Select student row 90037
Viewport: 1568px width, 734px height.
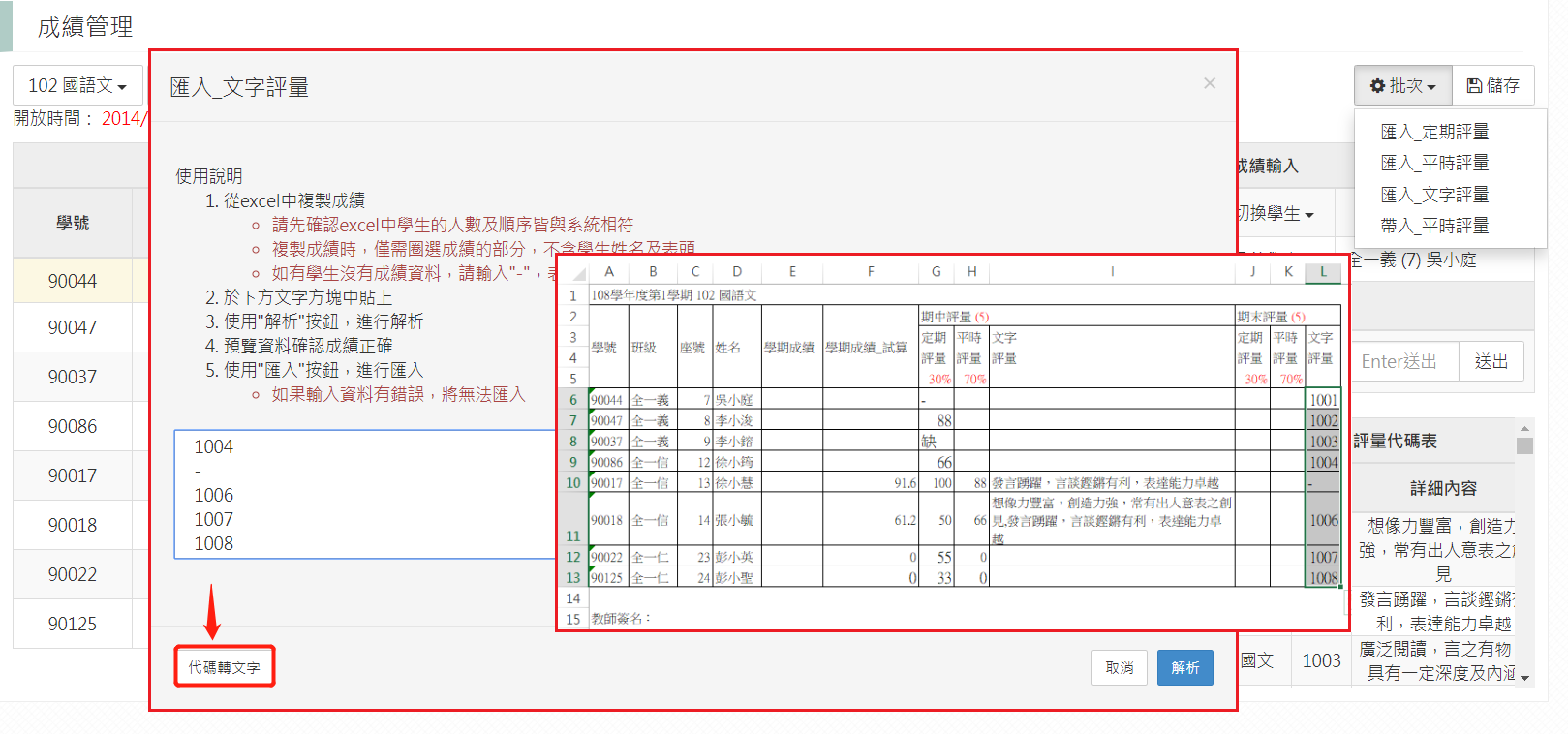(73, 377)
